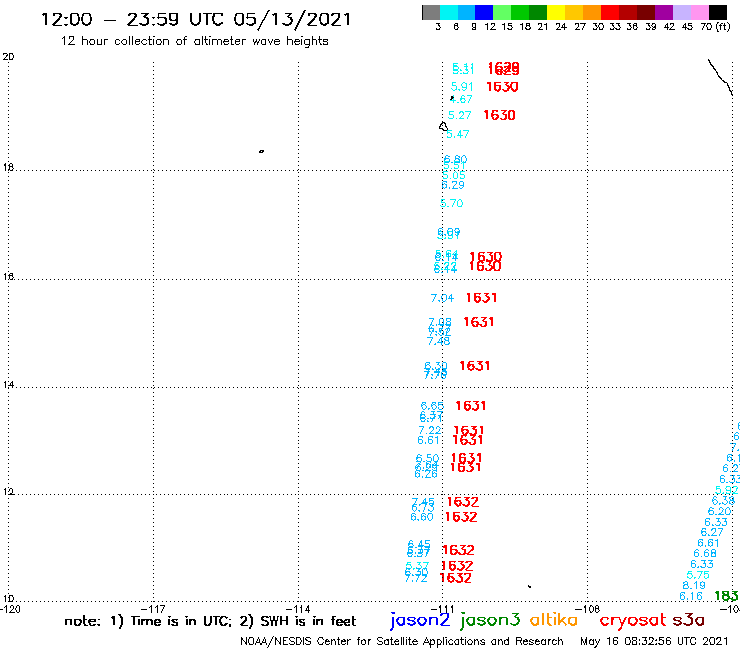Select the light green legend swatch
Viewport: 740px width, 650px height.
tap(502, 12)
